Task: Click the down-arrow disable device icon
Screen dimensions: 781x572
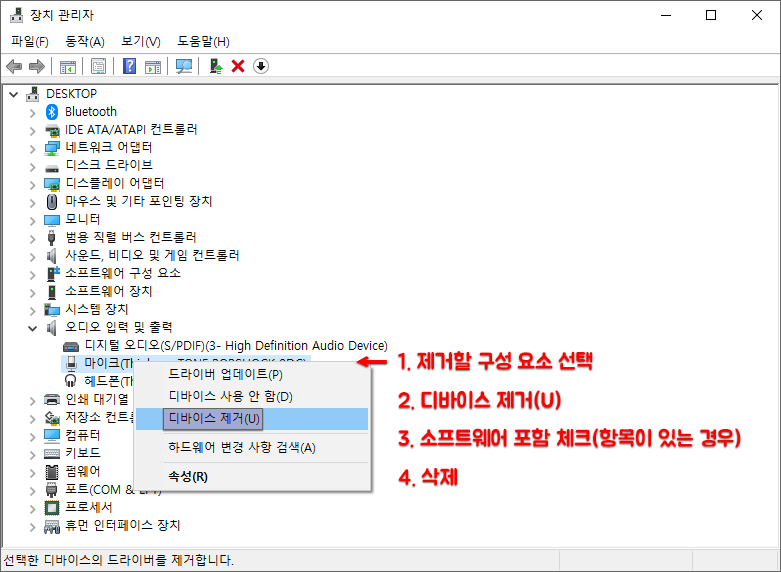Action: point(261,66)
